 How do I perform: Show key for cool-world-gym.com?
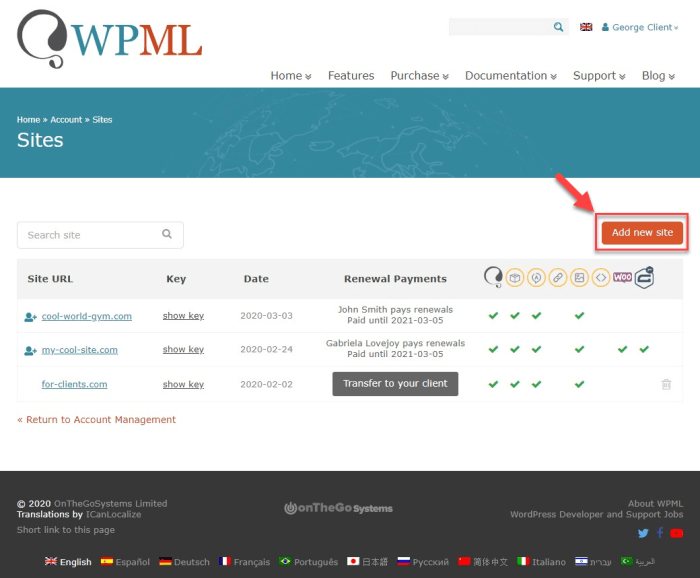(x=183, y=316)
